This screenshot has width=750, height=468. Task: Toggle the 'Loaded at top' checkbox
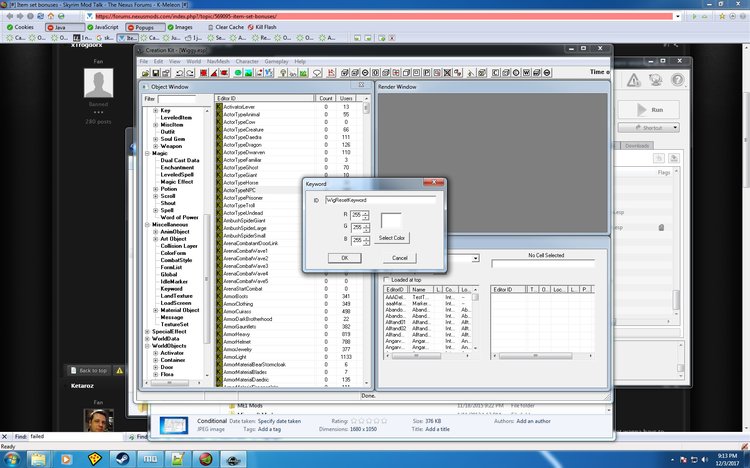tap(387, 279)
